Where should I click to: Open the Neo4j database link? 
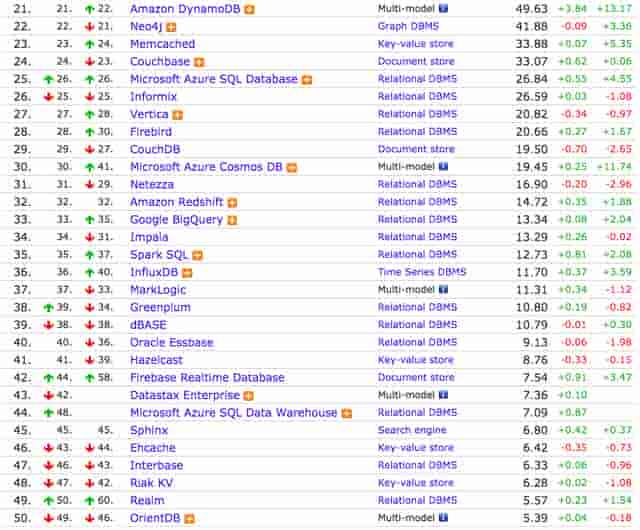[x=146, y=27]
